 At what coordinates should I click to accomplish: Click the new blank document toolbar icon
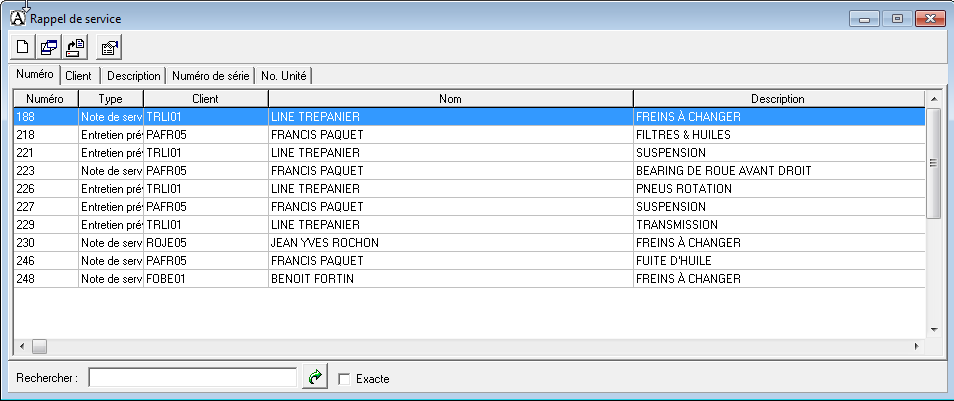point(23,47)
